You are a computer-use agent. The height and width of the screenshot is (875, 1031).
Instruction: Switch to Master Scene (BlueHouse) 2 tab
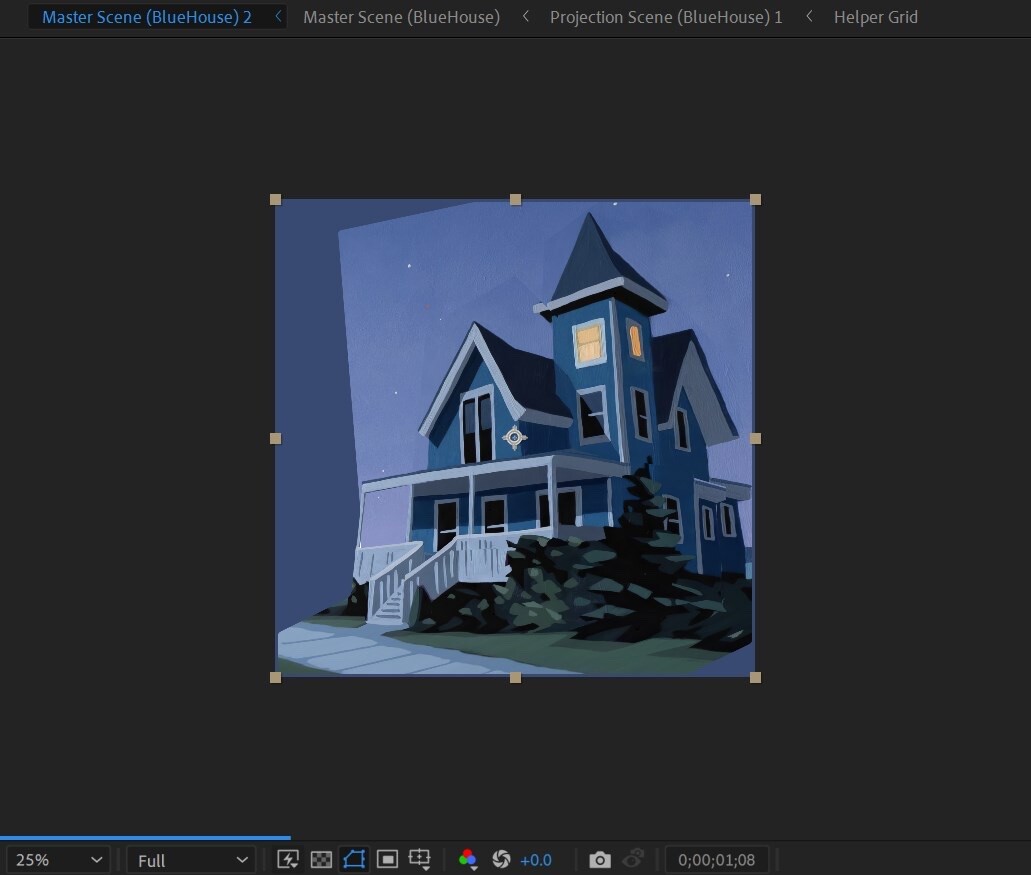coord(147,17)
